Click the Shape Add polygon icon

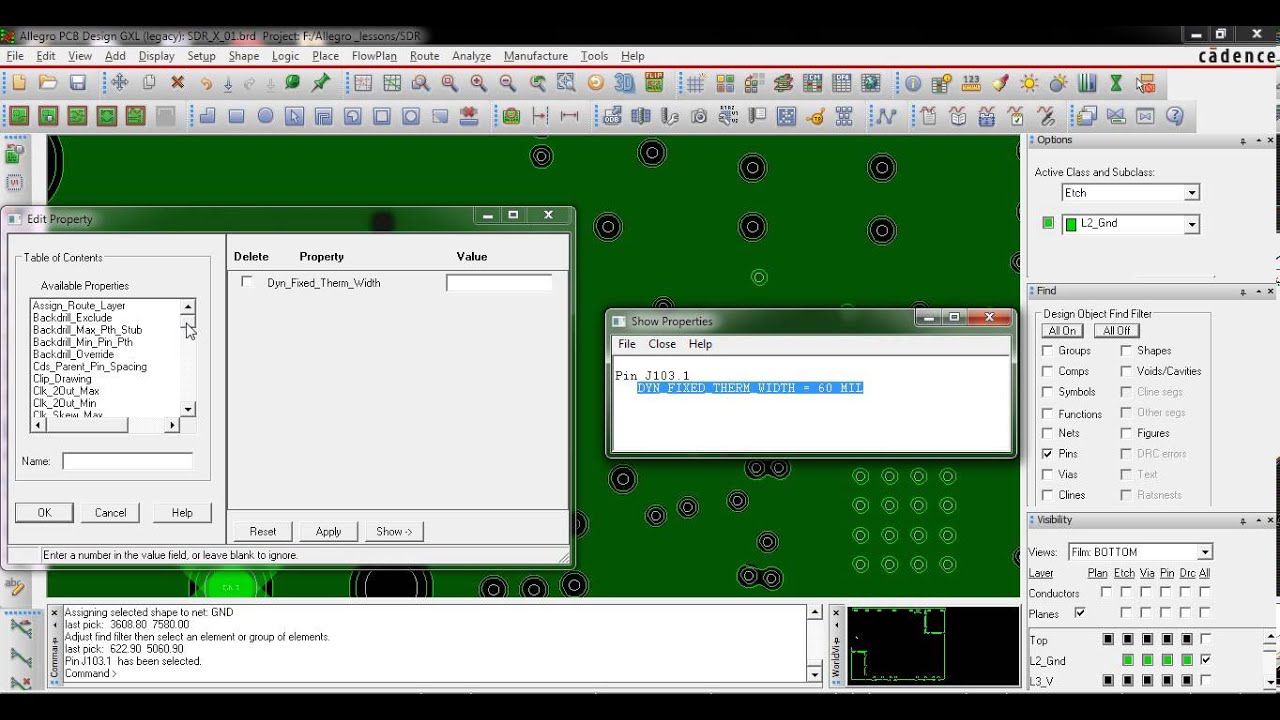[x=208, y=116]
